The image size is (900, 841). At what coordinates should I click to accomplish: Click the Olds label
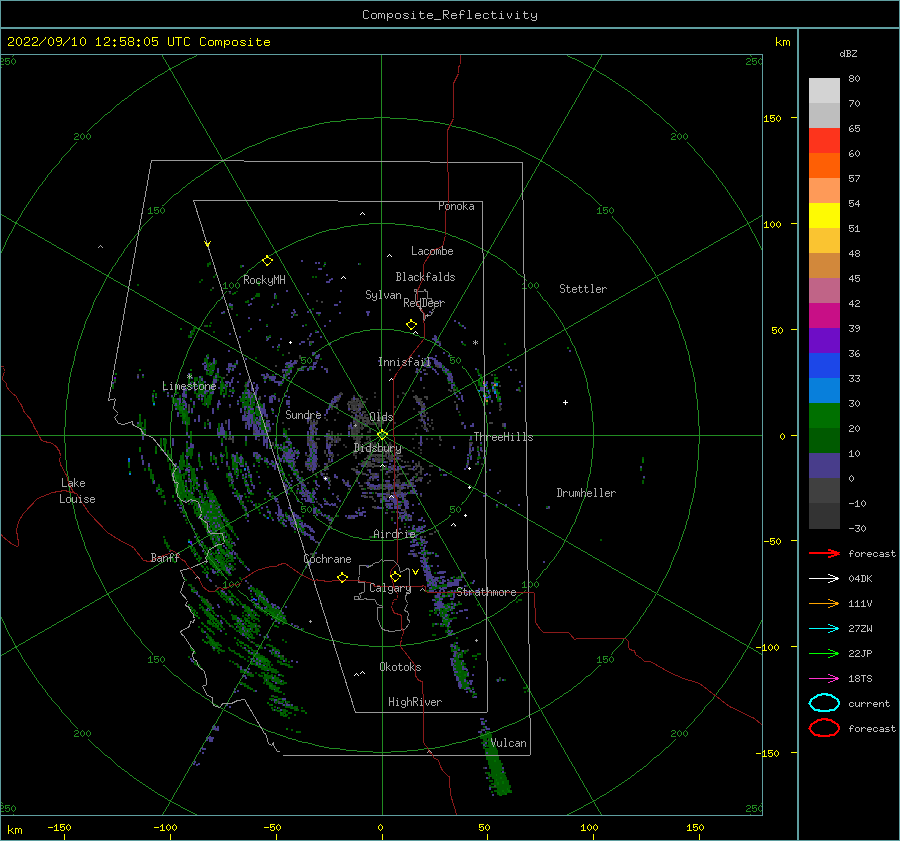381,417
